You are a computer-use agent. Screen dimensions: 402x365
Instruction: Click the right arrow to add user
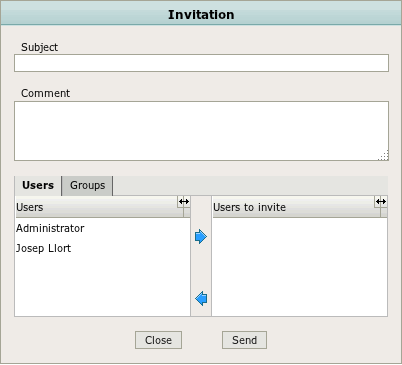coord(201,237)
